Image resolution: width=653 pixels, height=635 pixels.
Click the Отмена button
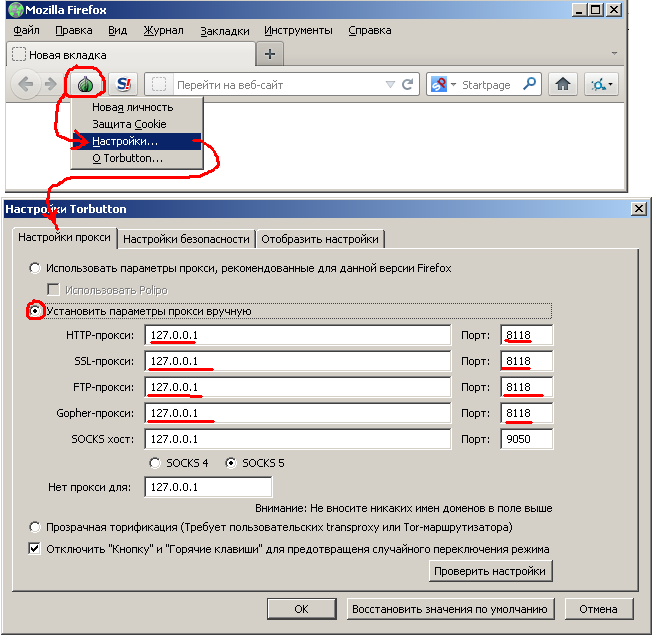[598, 609]
